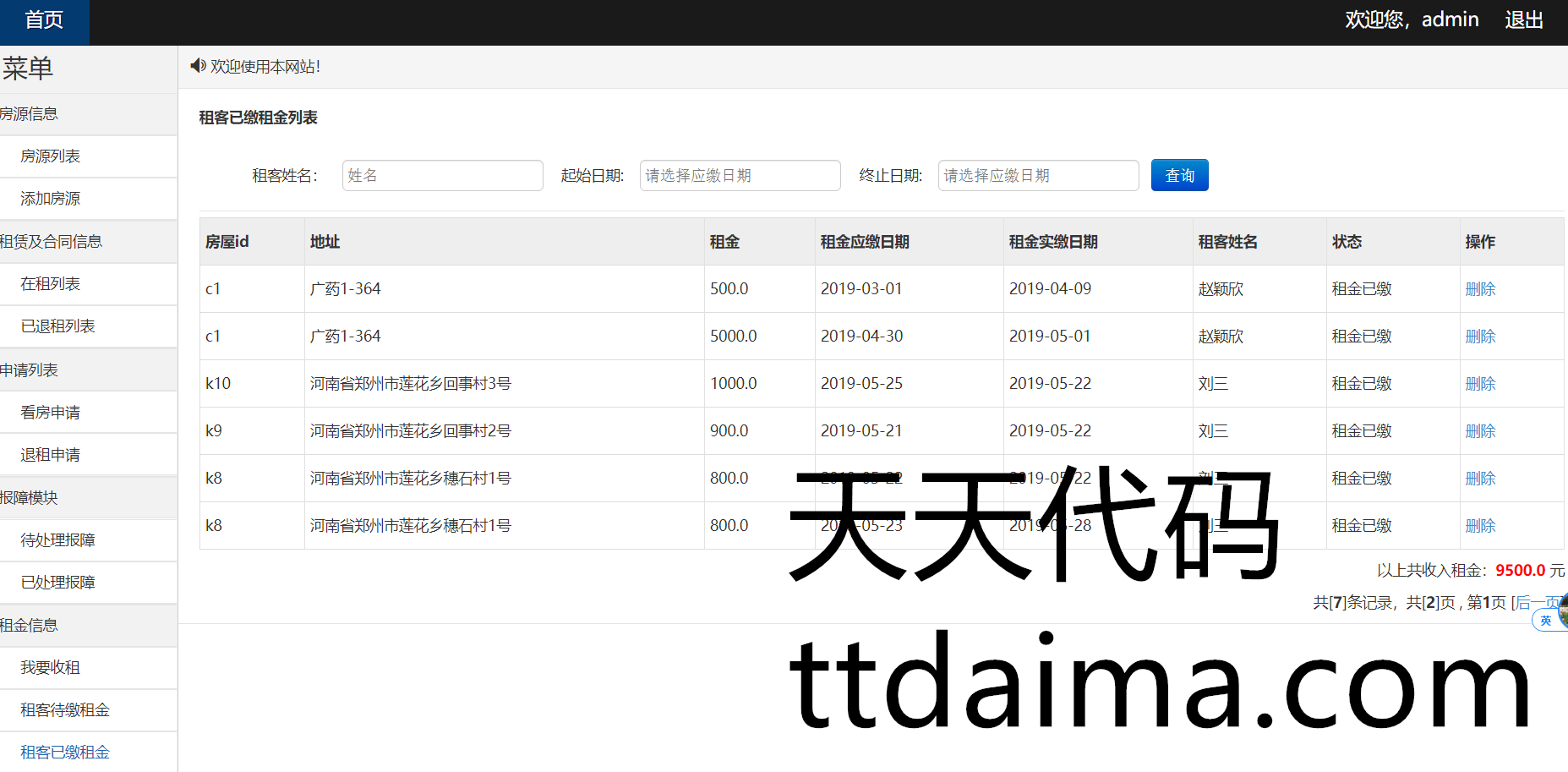The height and width of the screenshot is (772, 1568).
Task: Expand the 租赁及合同信息 menu section
Action: [51, 242]
